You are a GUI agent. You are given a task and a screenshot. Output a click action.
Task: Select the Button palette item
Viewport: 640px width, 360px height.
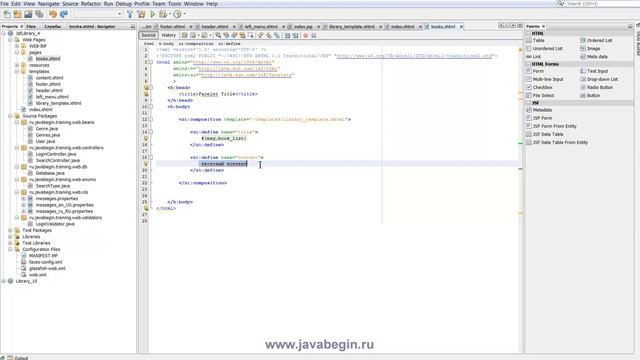(x=590, y=96)
